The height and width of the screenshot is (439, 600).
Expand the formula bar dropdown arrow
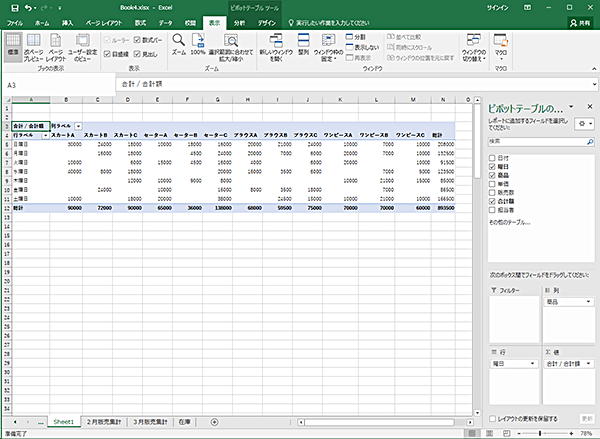[x=594, y=84]
